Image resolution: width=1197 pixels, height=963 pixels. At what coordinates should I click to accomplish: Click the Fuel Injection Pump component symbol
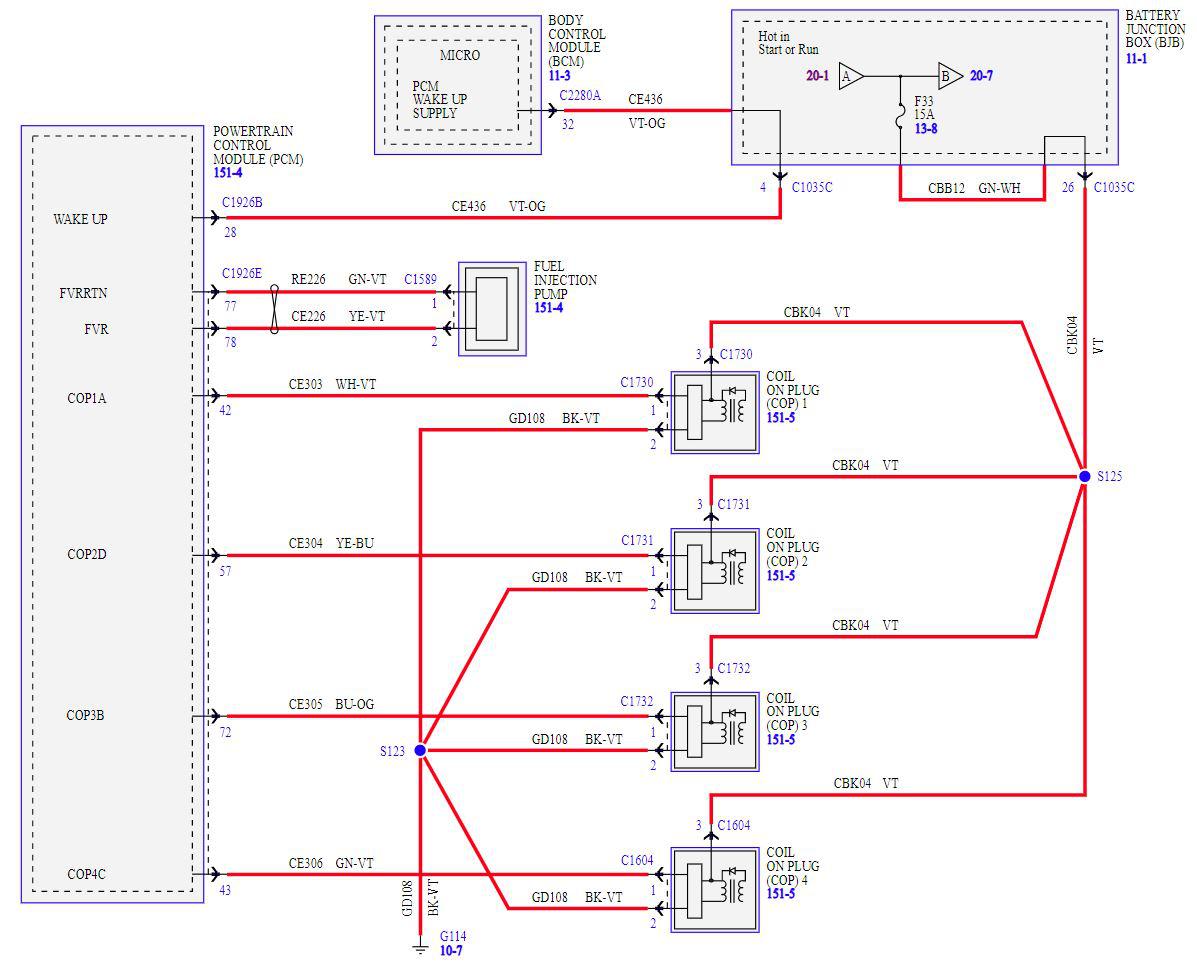tap(492, 309)
